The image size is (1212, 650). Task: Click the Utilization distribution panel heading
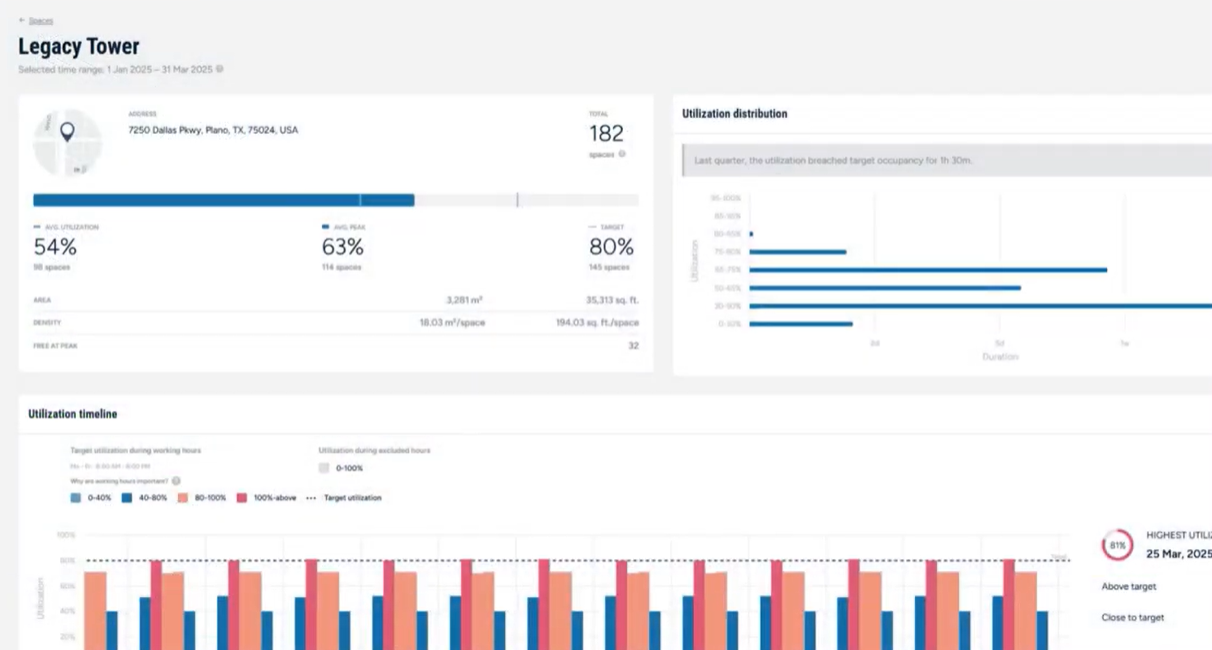(734, 114)
